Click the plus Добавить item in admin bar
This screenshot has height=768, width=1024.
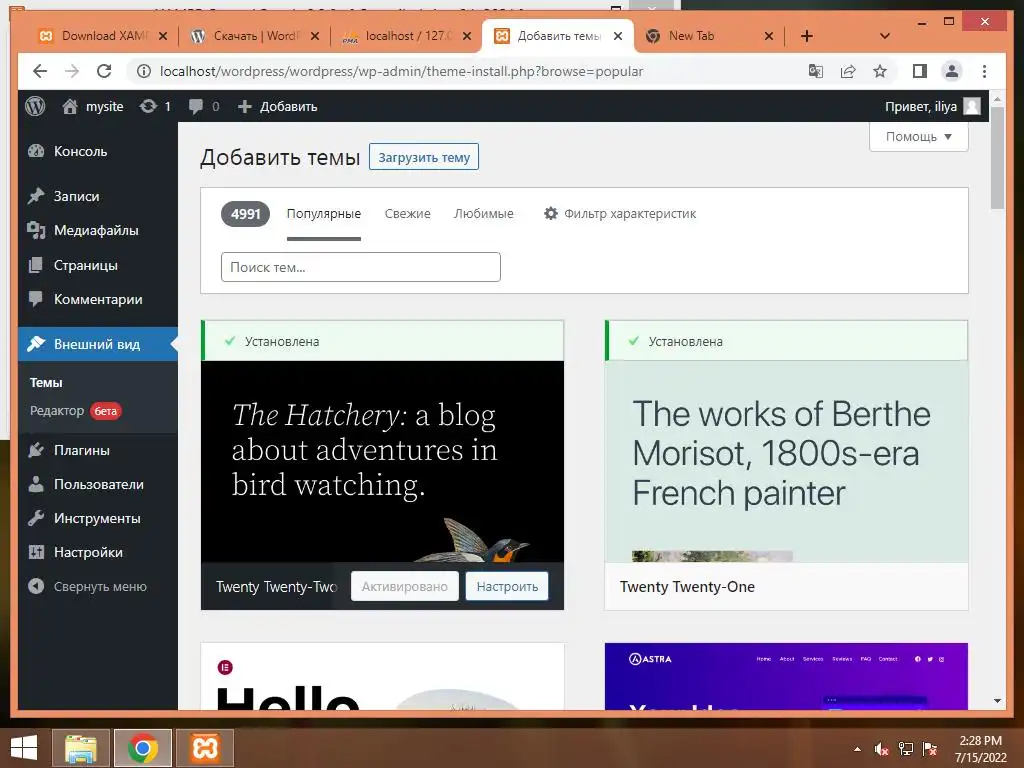coord(278,106)
